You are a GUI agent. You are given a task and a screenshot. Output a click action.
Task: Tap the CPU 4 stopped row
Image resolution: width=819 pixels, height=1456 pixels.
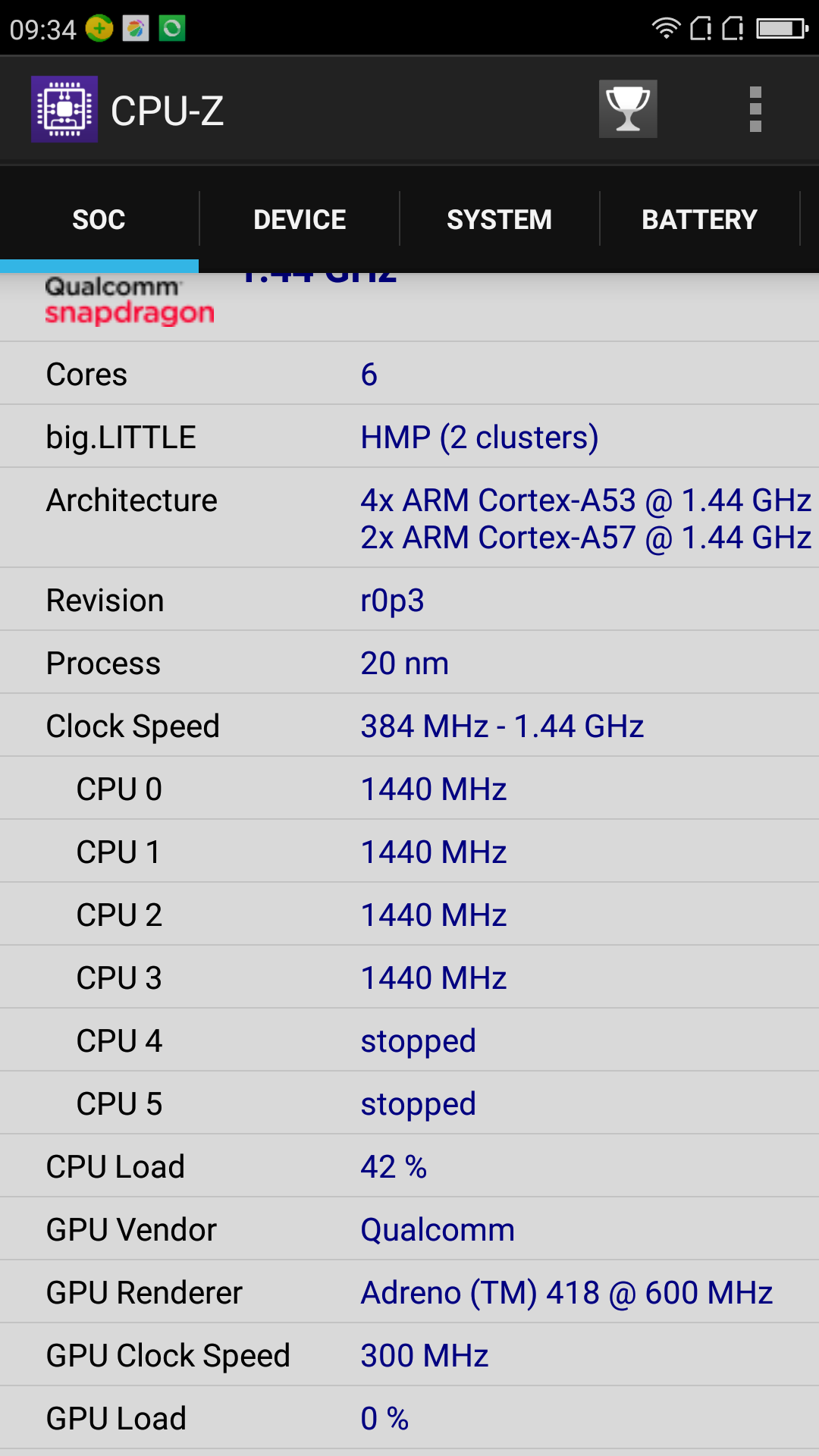click(x=409, y=1040)
